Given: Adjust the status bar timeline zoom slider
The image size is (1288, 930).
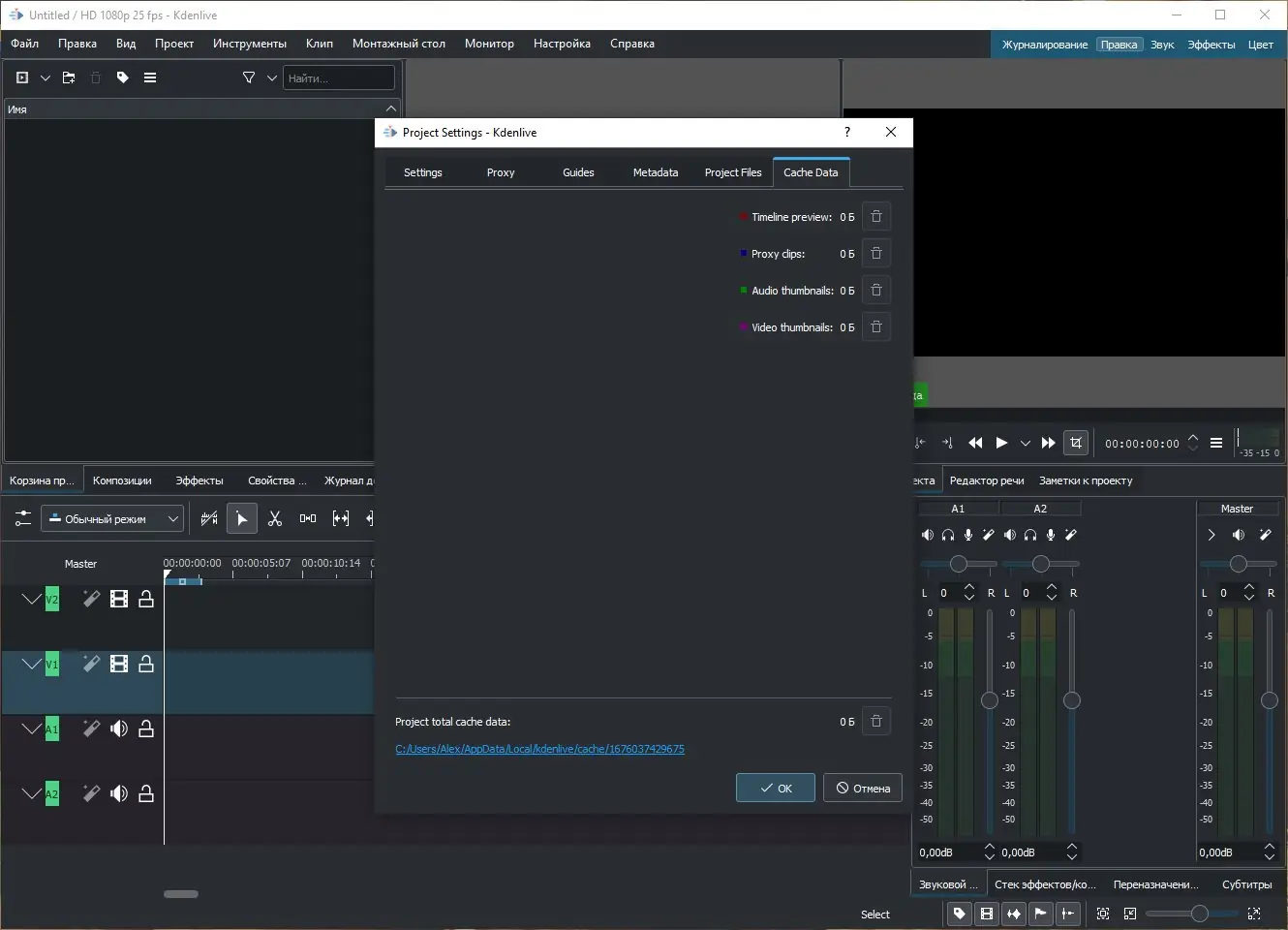Looking at the screenshot, I should [1191, 914].
